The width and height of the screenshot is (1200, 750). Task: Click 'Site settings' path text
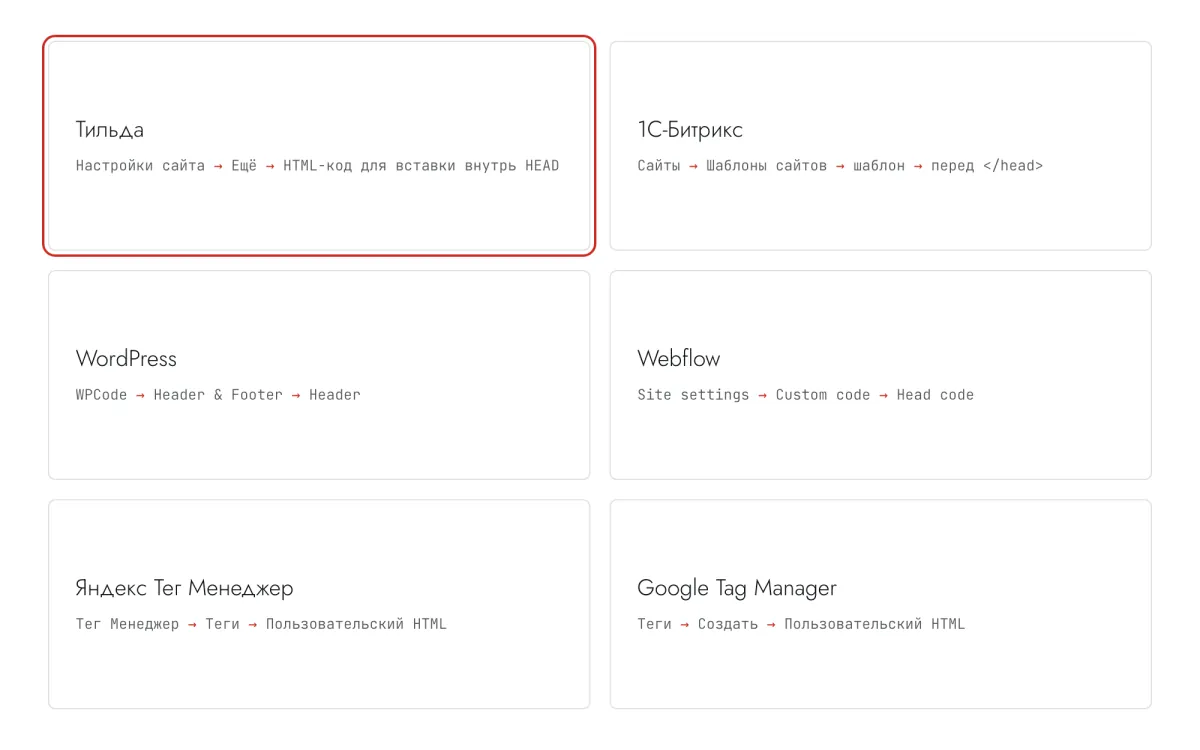tap(693, 395)
